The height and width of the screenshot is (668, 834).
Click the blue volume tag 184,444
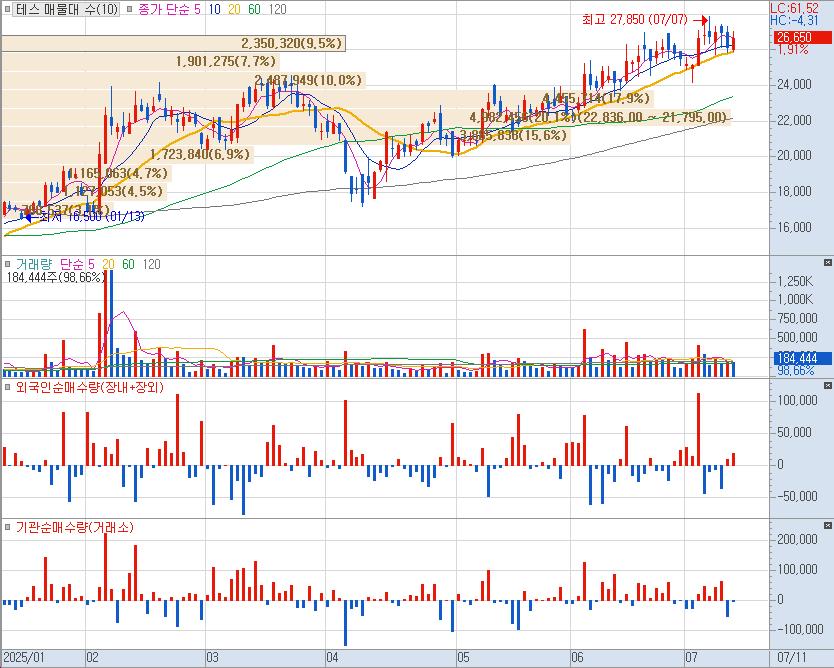click(796, 358)
